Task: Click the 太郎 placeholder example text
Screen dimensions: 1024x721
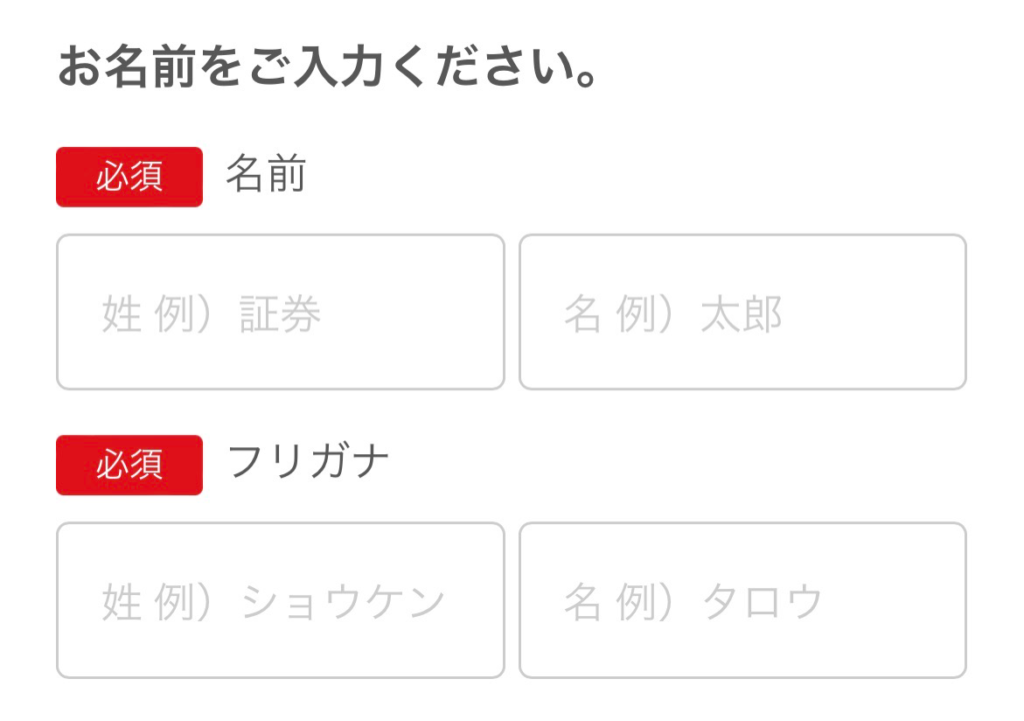Action: click(x=742, y=315)
